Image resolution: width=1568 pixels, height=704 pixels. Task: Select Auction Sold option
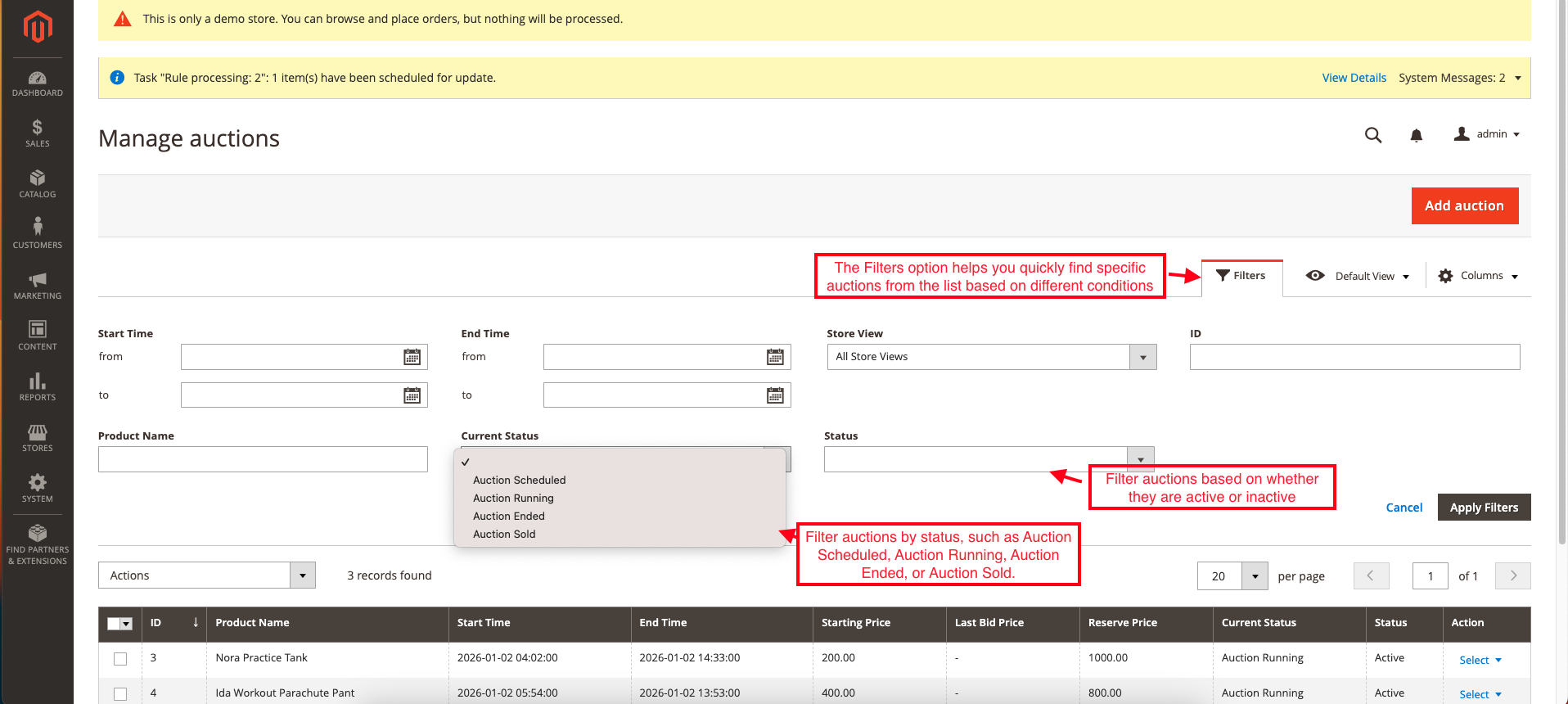[x=504, y=534]
